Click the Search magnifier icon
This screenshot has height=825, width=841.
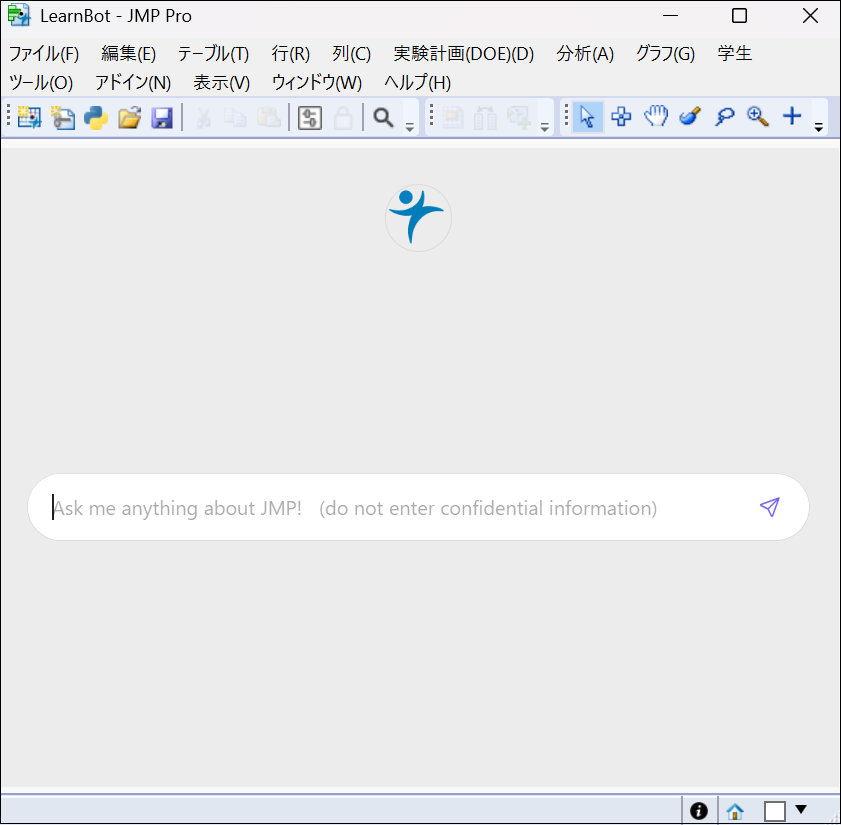[x=383, y=117]
